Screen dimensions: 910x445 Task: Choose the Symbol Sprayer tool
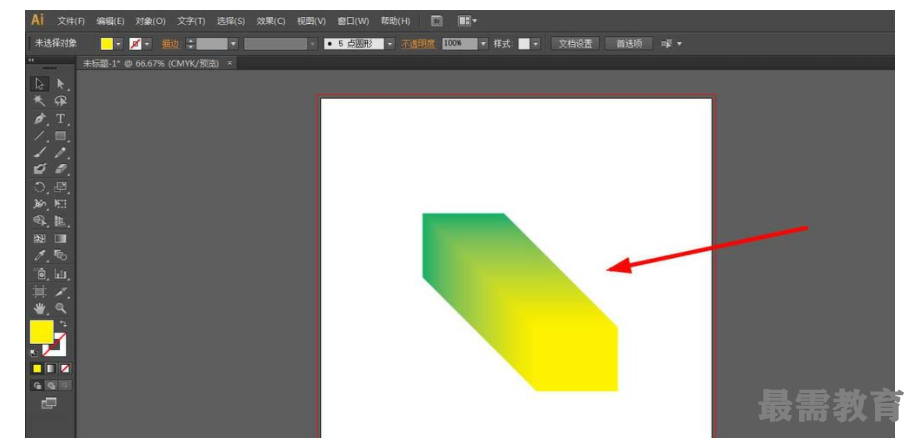39,274
